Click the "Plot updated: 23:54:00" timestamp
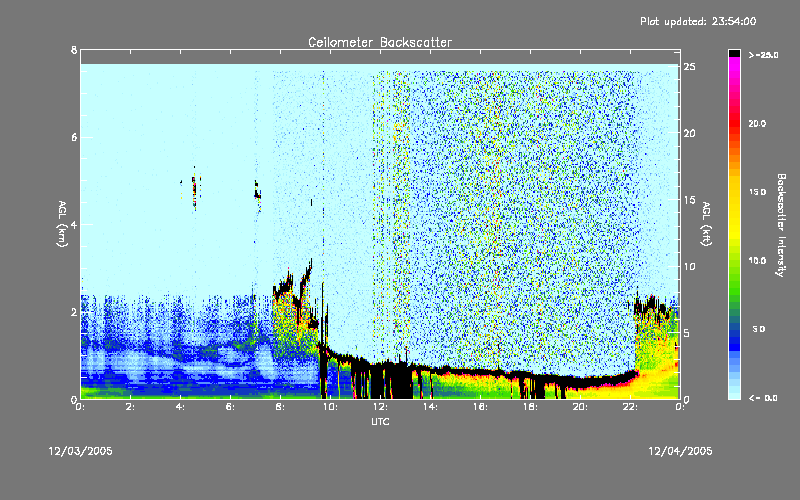 698,21
